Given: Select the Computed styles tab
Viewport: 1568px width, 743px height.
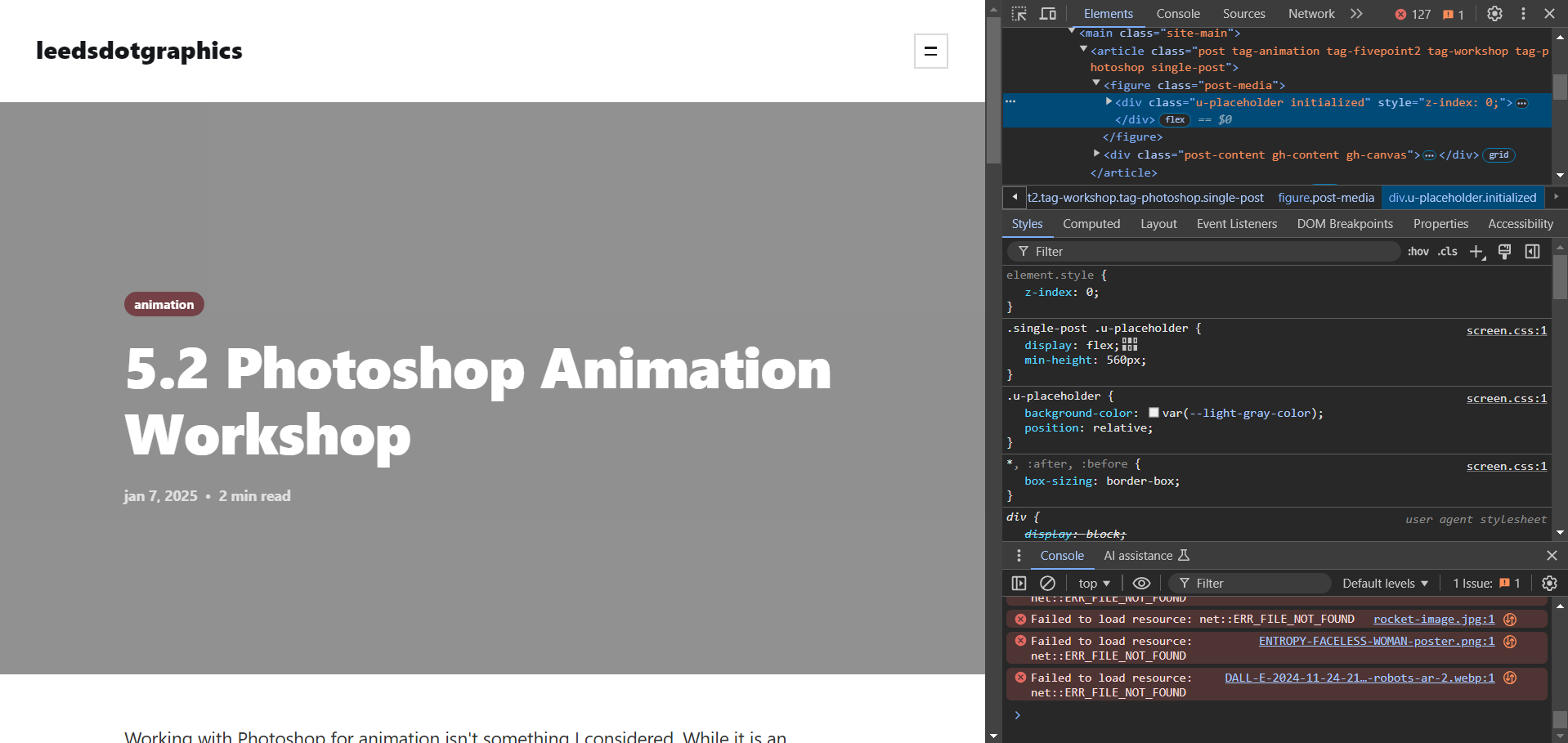Looking at the screenshot, I should [1091, 224].
